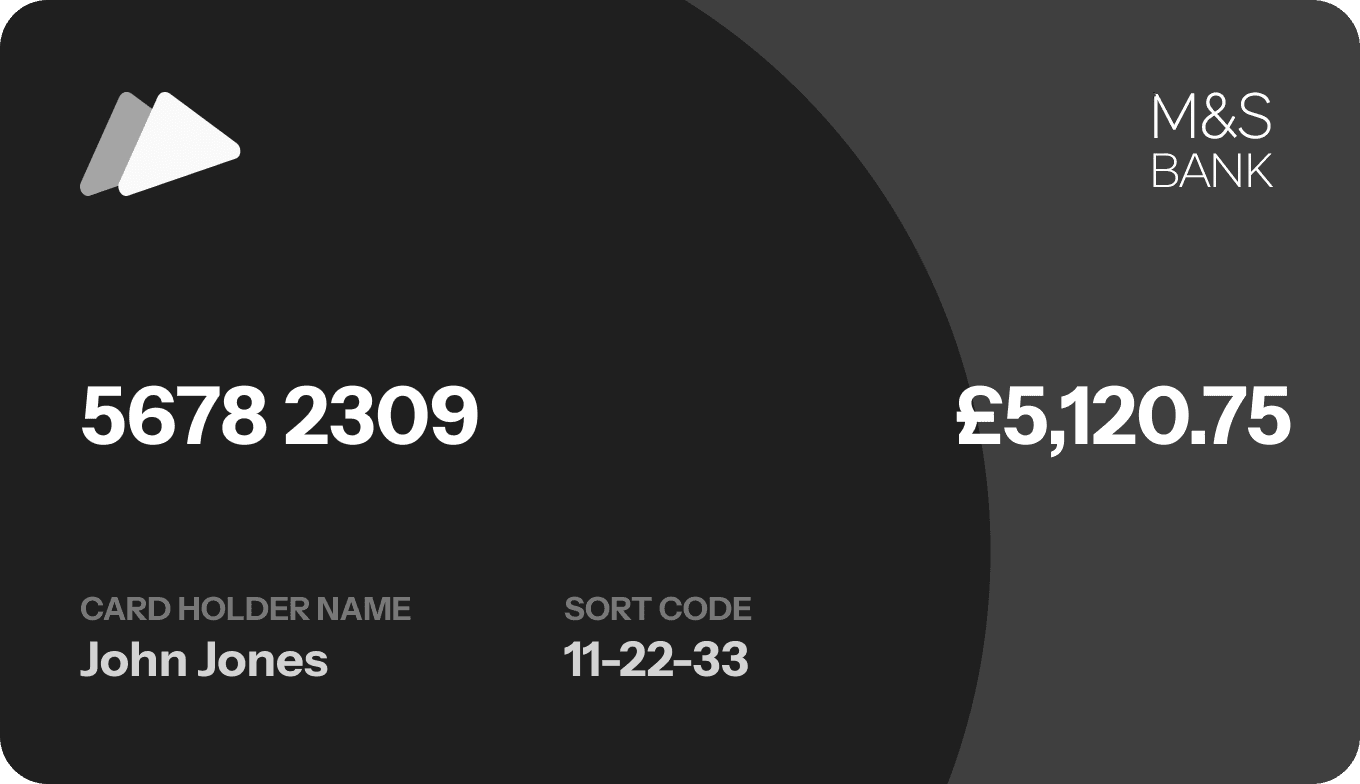This screenshot has width=1360, height=784.
Task: Click the 5,120 part of the balance
Action: (1091, 417)
